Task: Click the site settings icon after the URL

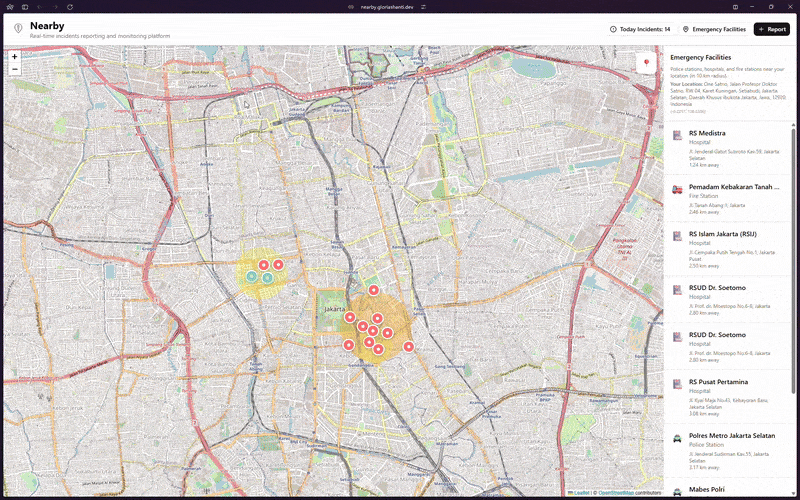Action: 423,7
